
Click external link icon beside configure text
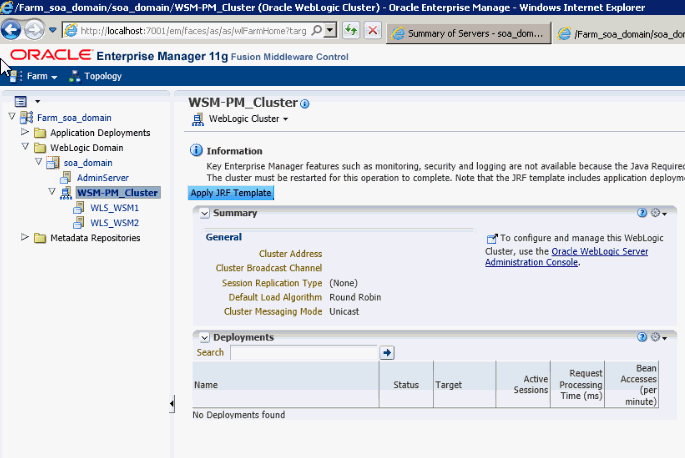(492, 238)
